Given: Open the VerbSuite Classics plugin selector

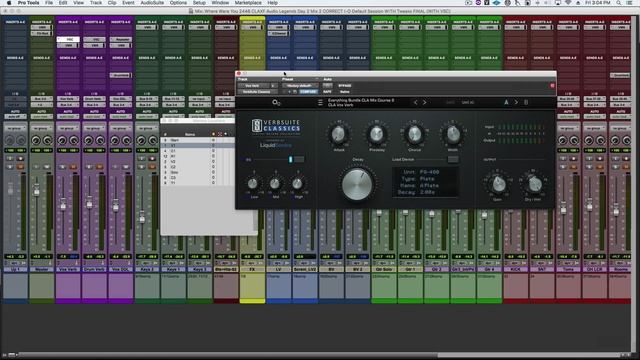Looking at the screenshot, I should [257, 92].
